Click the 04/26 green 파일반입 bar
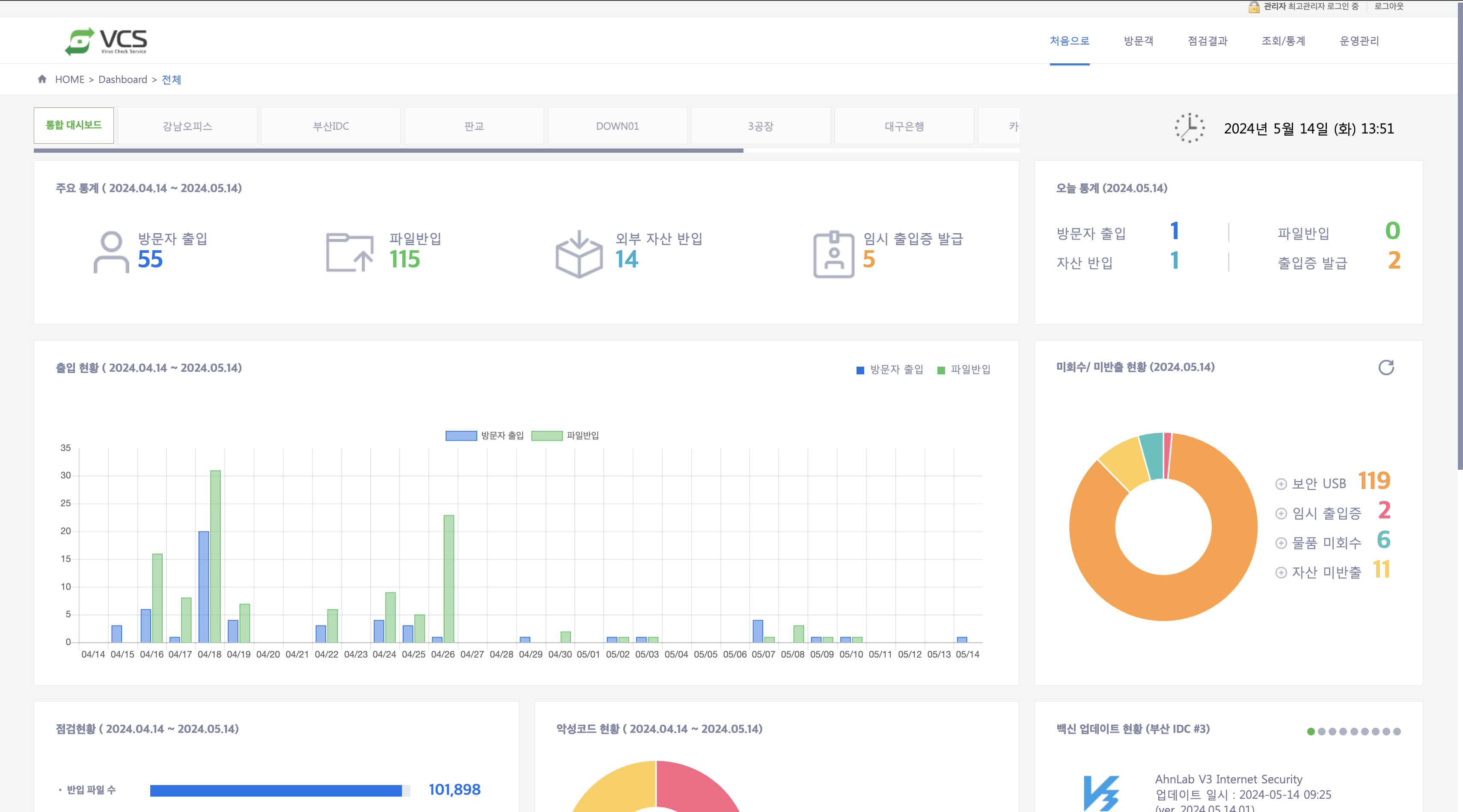The height and width of the screenshot is (812, 1463). [x=449, y=578]
